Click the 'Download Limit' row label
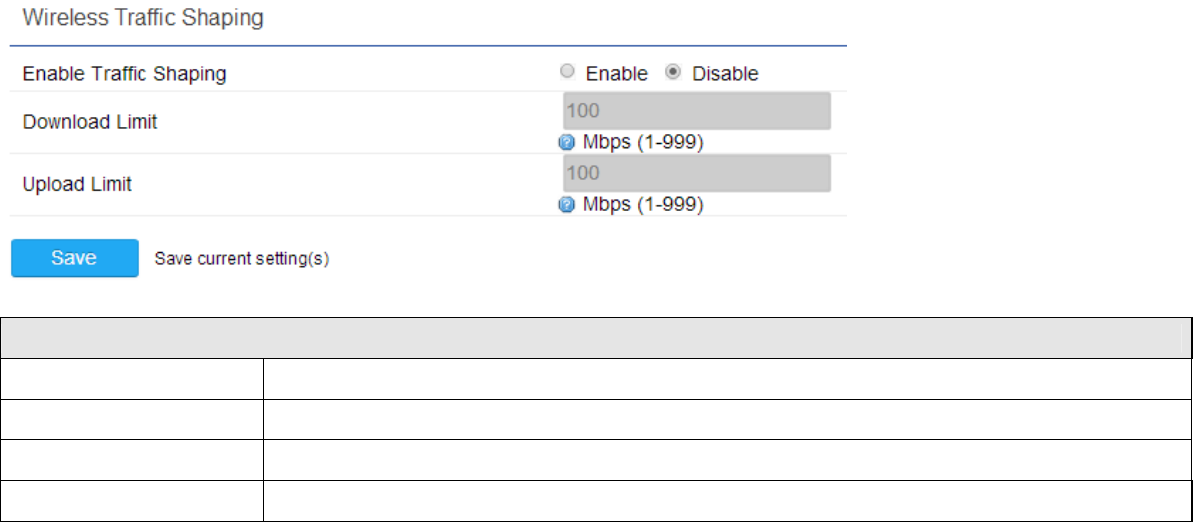This screenshot has width=1193, height=522. pyautogui.click(x=90, y=122)
